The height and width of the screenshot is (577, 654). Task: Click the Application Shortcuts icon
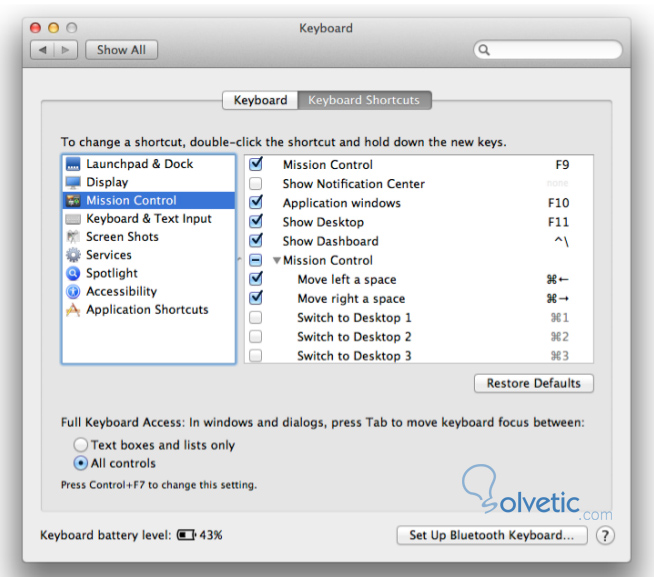click(x=73, y=310)
